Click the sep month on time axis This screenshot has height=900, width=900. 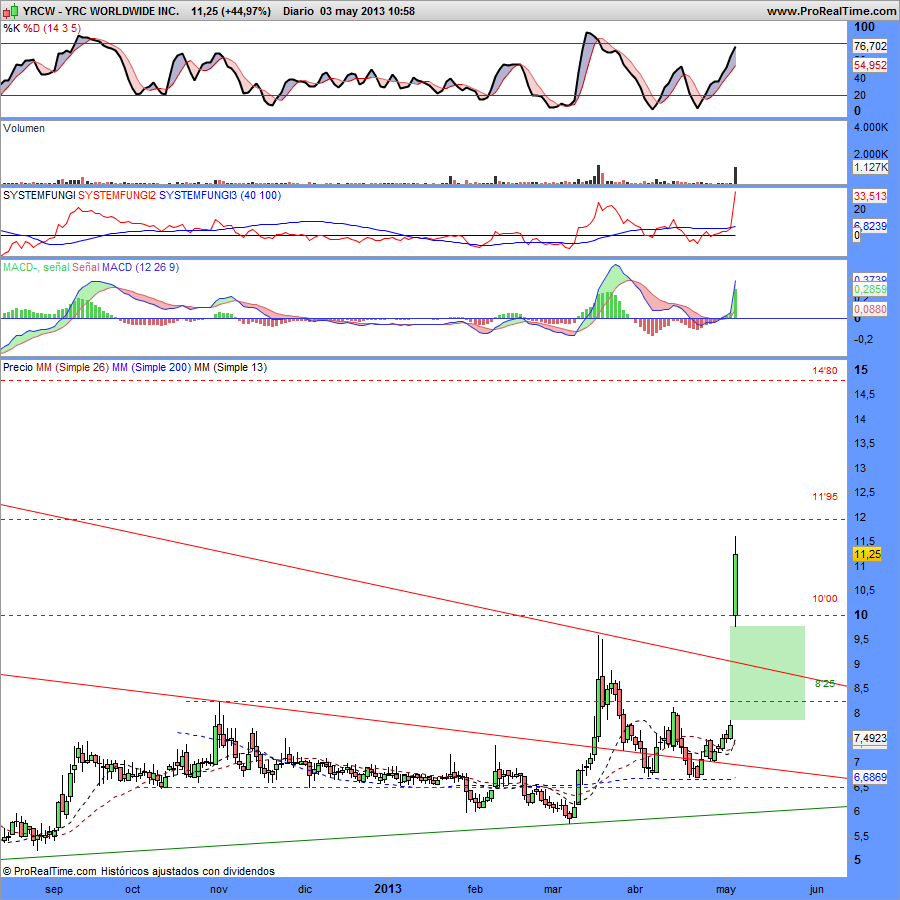tap(54, 890)
